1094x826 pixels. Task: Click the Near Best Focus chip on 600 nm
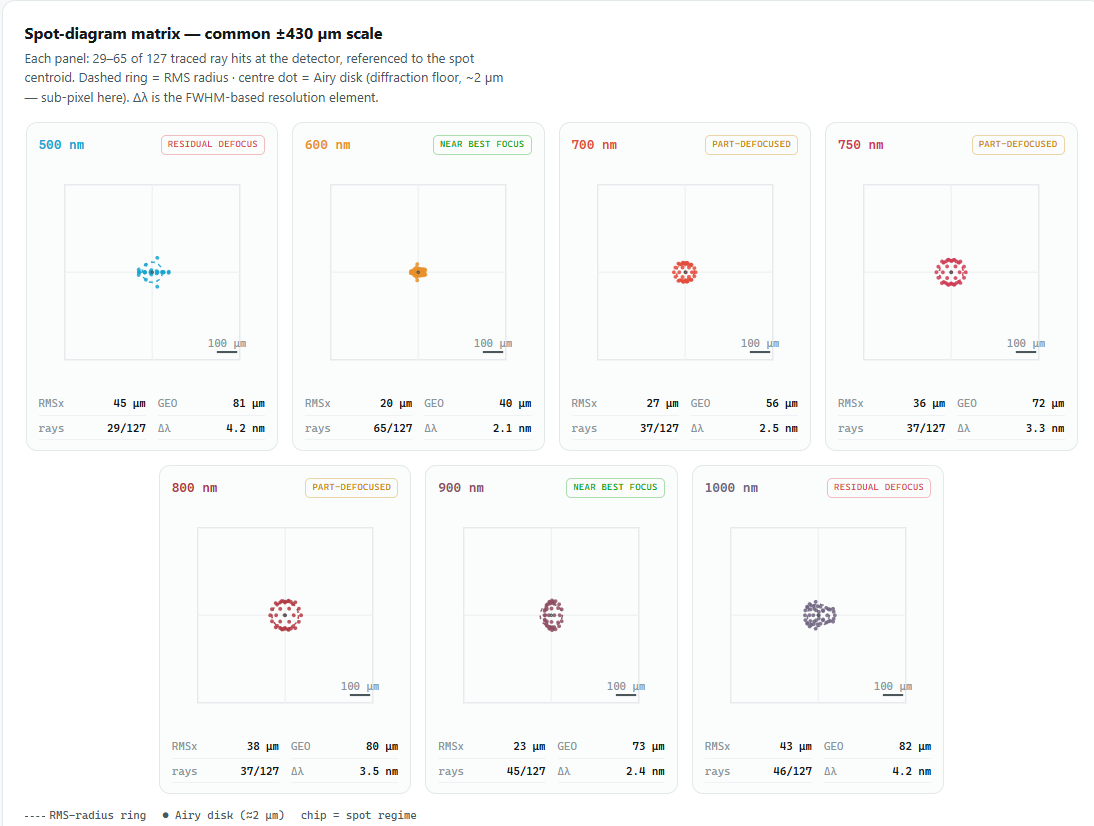[x=482, y=144]
